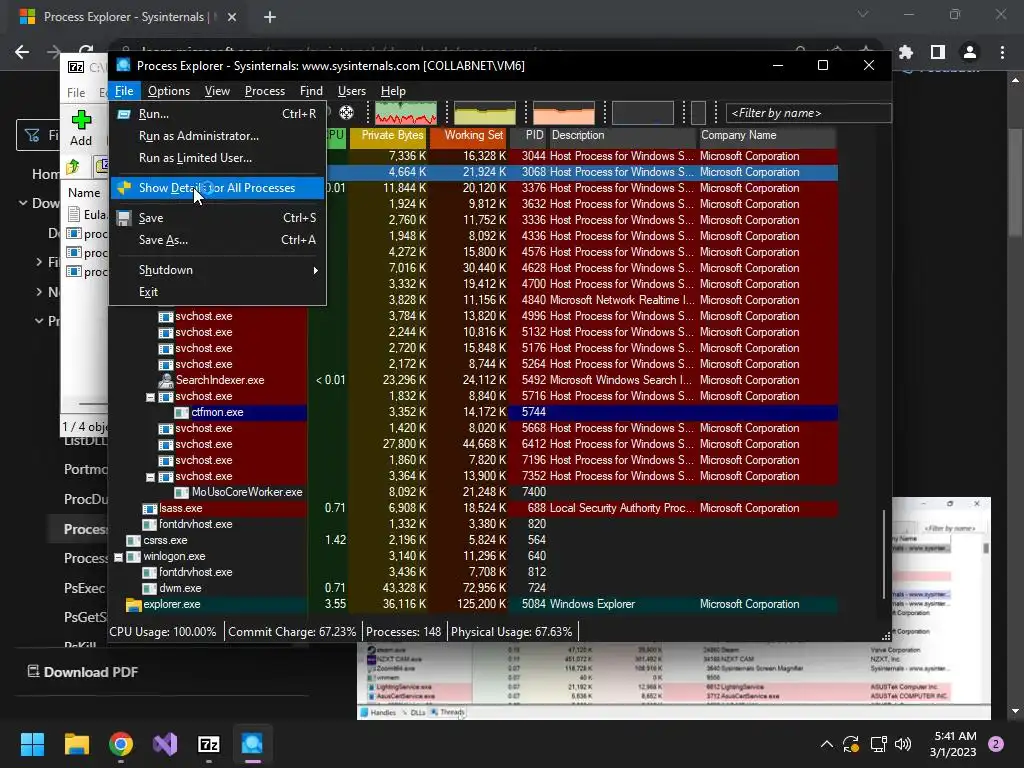Show hidden system tray icons chevron

pos(826,744)
